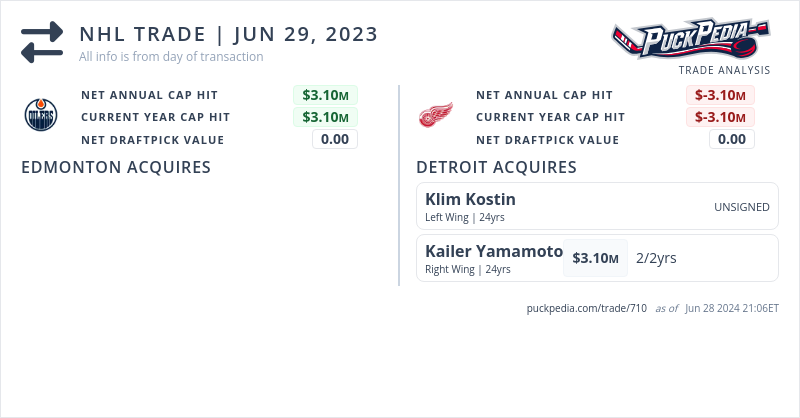Click the Detroit Red Wings logo
The width and height of the screenshot is (800, 418).
pos(435,116)
